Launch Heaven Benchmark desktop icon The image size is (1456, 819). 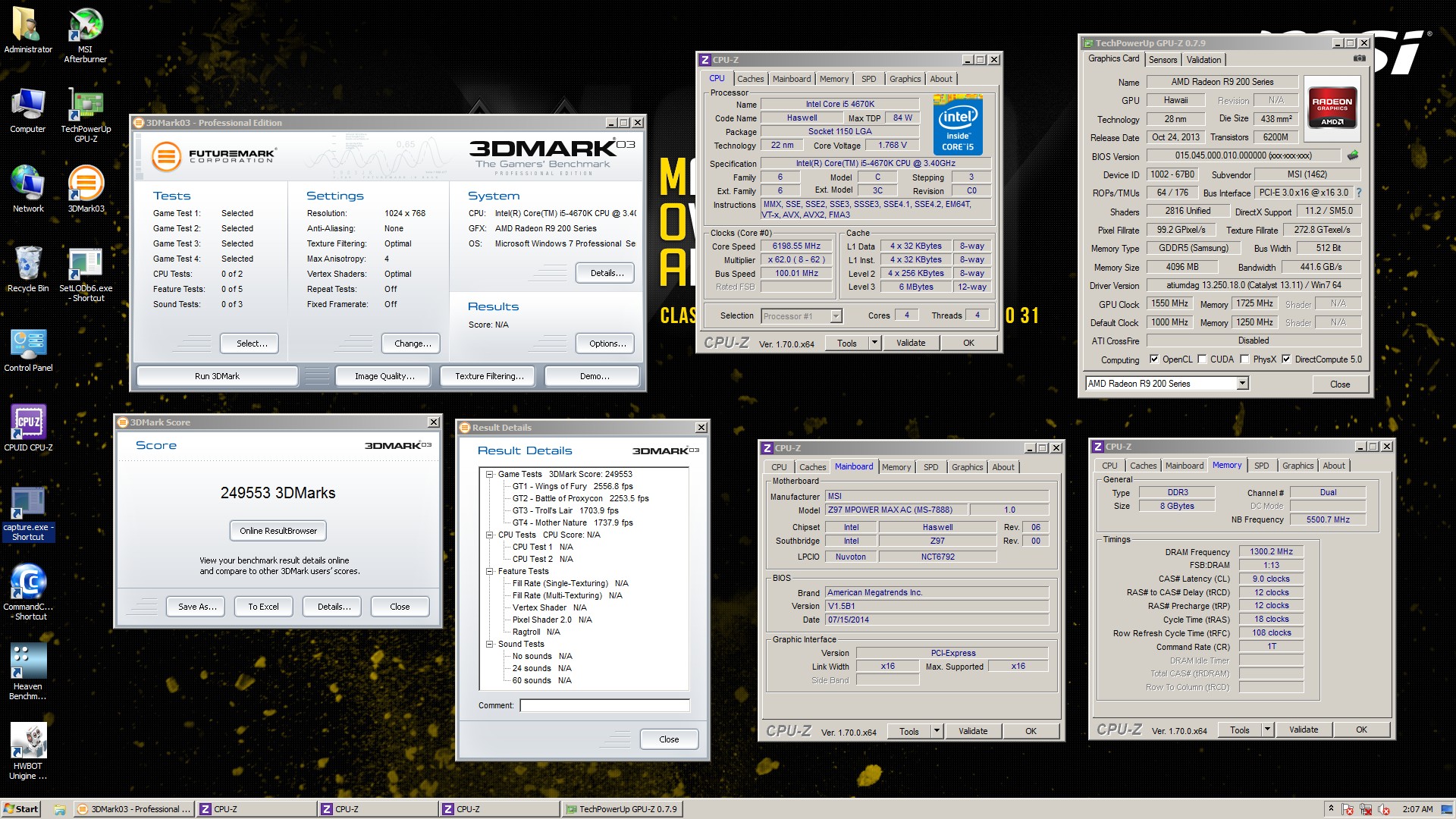pos(28,672)
